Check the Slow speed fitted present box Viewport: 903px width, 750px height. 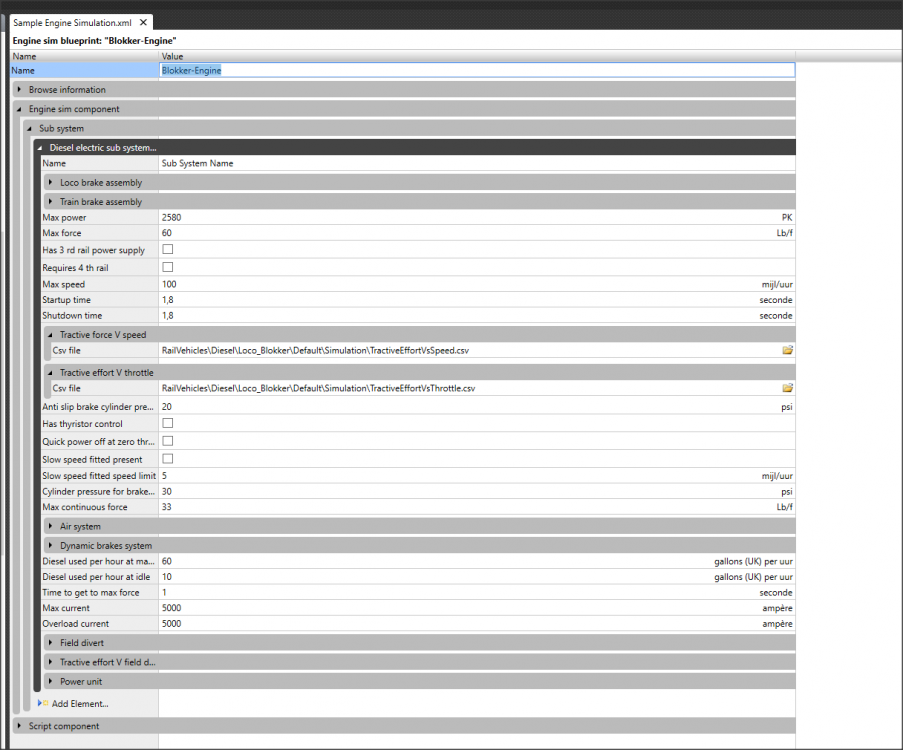point(168,459)
